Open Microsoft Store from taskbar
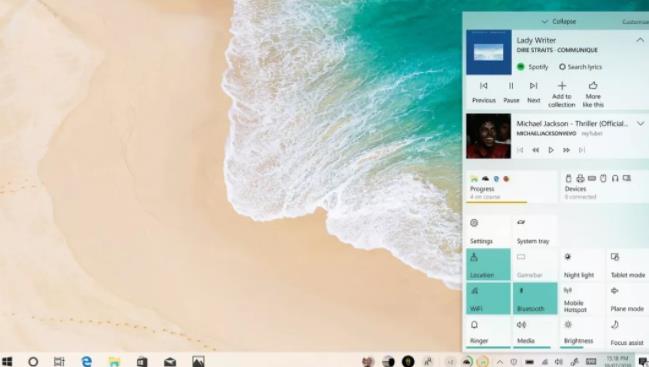 [142, 361]
